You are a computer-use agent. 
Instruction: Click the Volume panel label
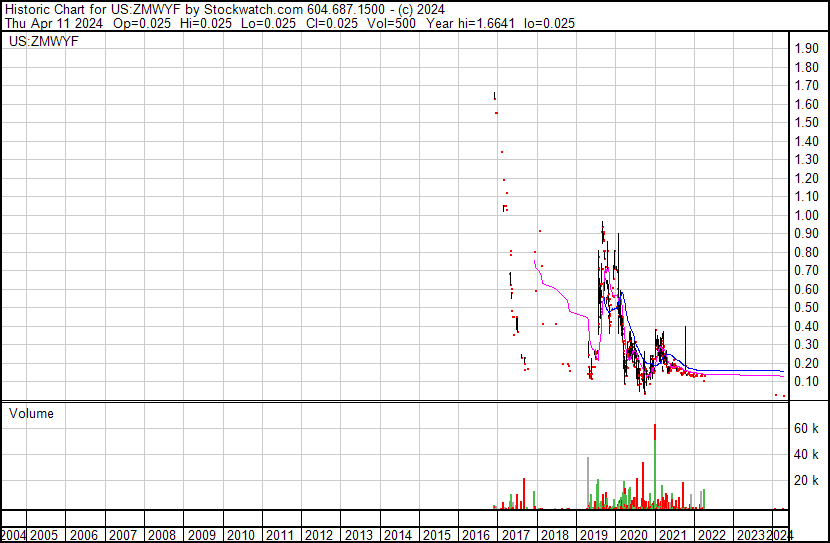pyautogui.click(x=31, y=413)
